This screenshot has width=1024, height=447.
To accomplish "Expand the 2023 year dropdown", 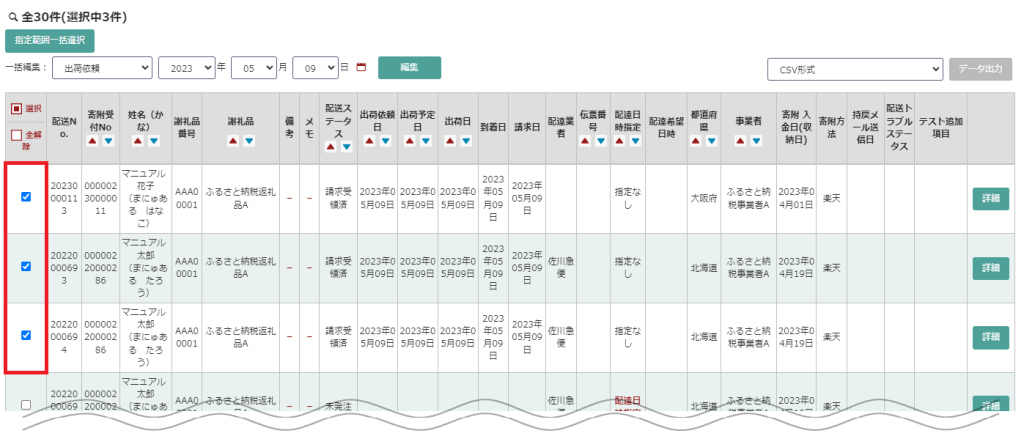I will (x=186, y=68).
